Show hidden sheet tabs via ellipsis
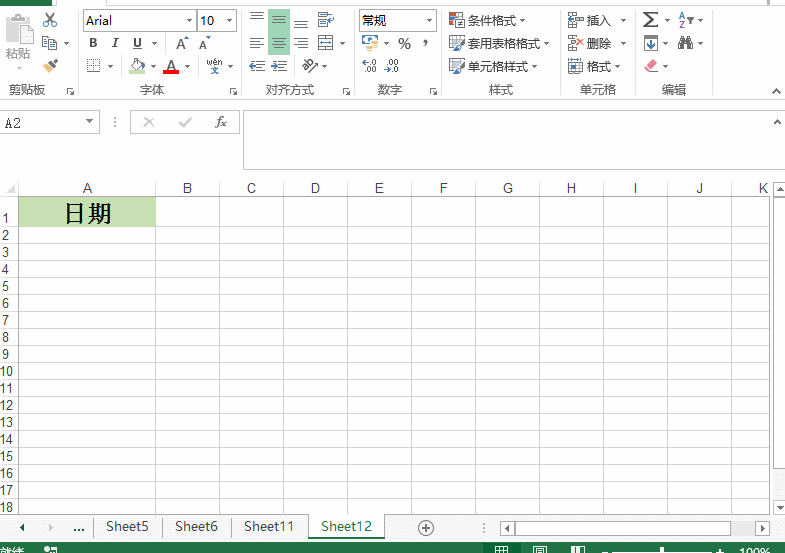 coord(79,527)
